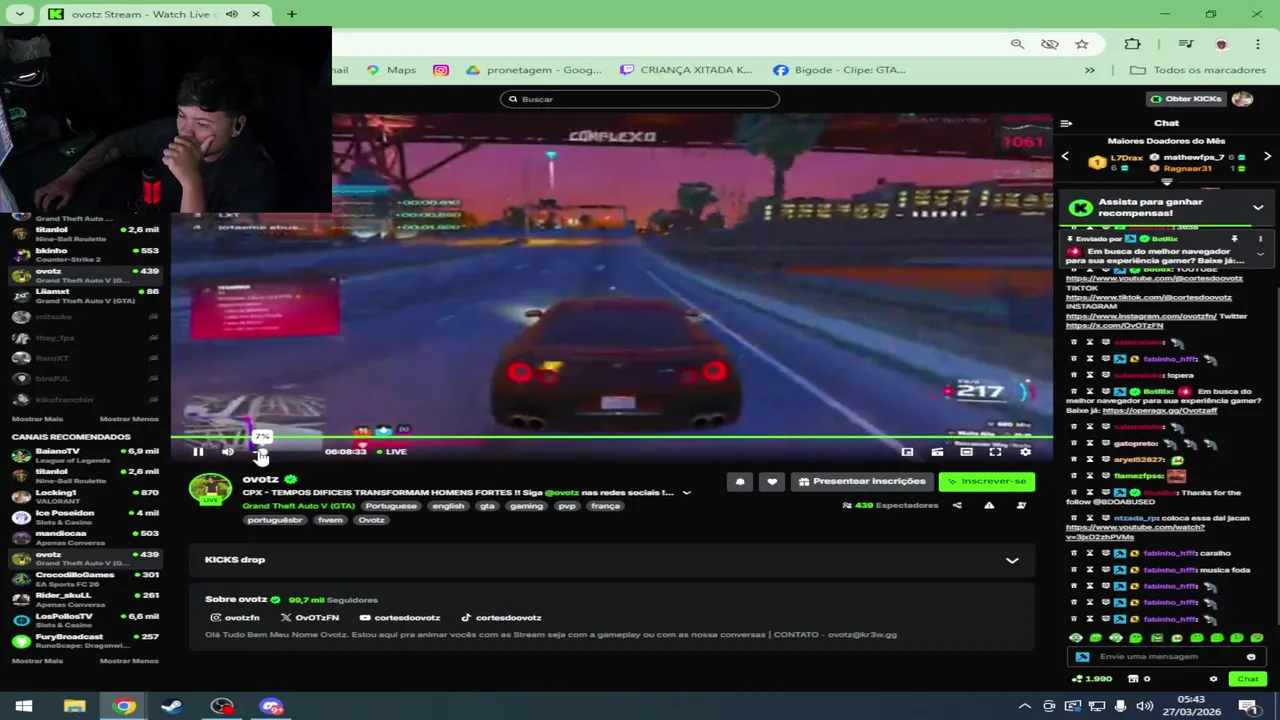
Task: Open cortesdoovotz TikTok link in Sobre
Action: (x=501, y=618)
